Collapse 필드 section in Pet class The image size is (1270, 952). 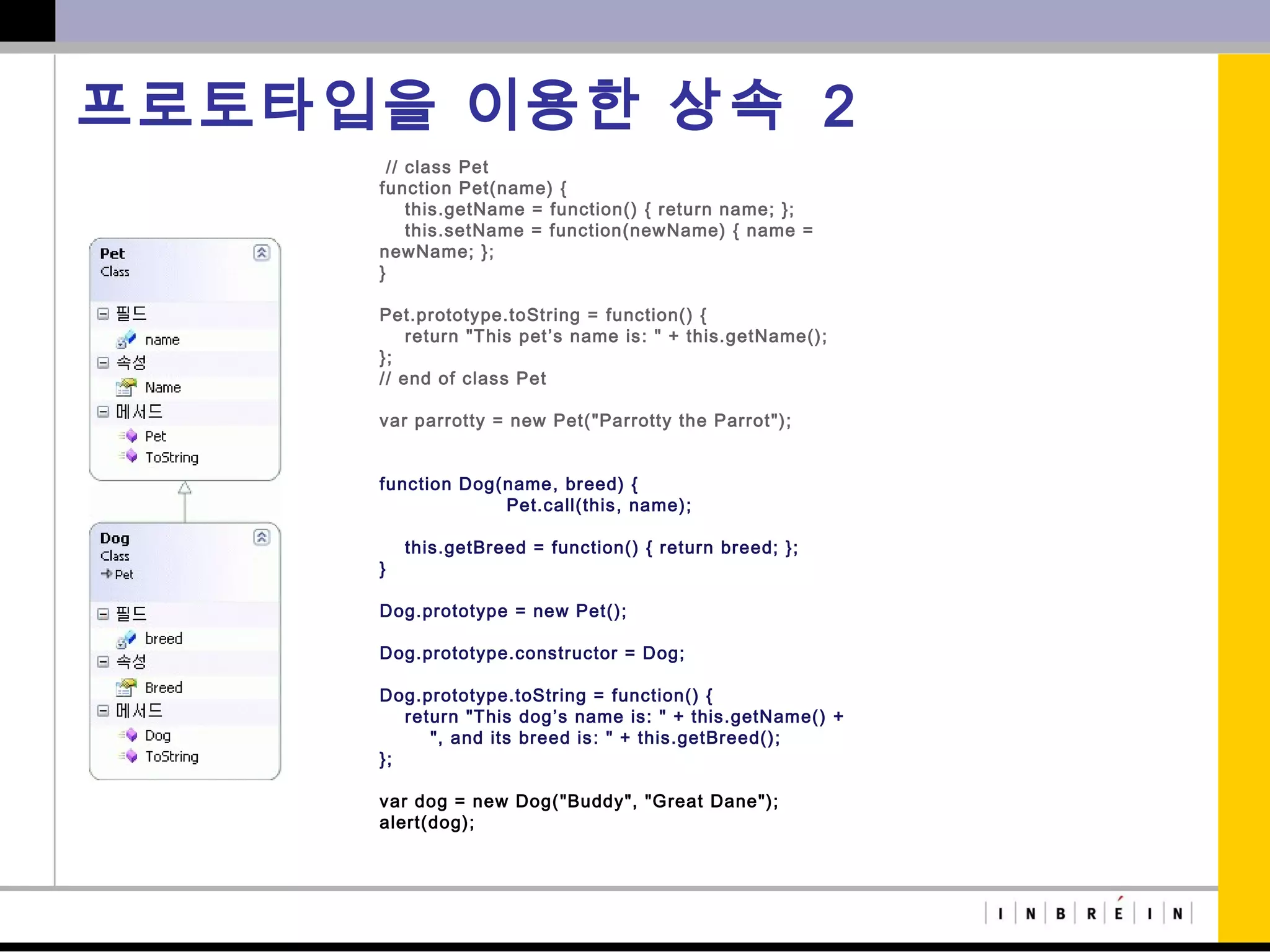(103, 314)
